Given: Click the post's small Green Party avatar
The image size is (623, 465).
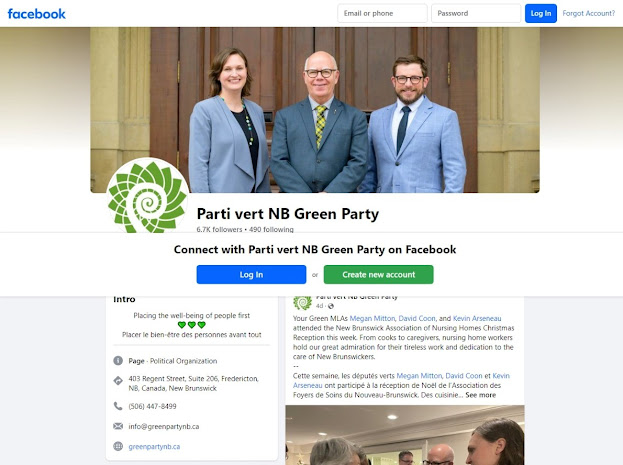Looking at the screenshot, I should pyautogui.click(x=302, y=303).
